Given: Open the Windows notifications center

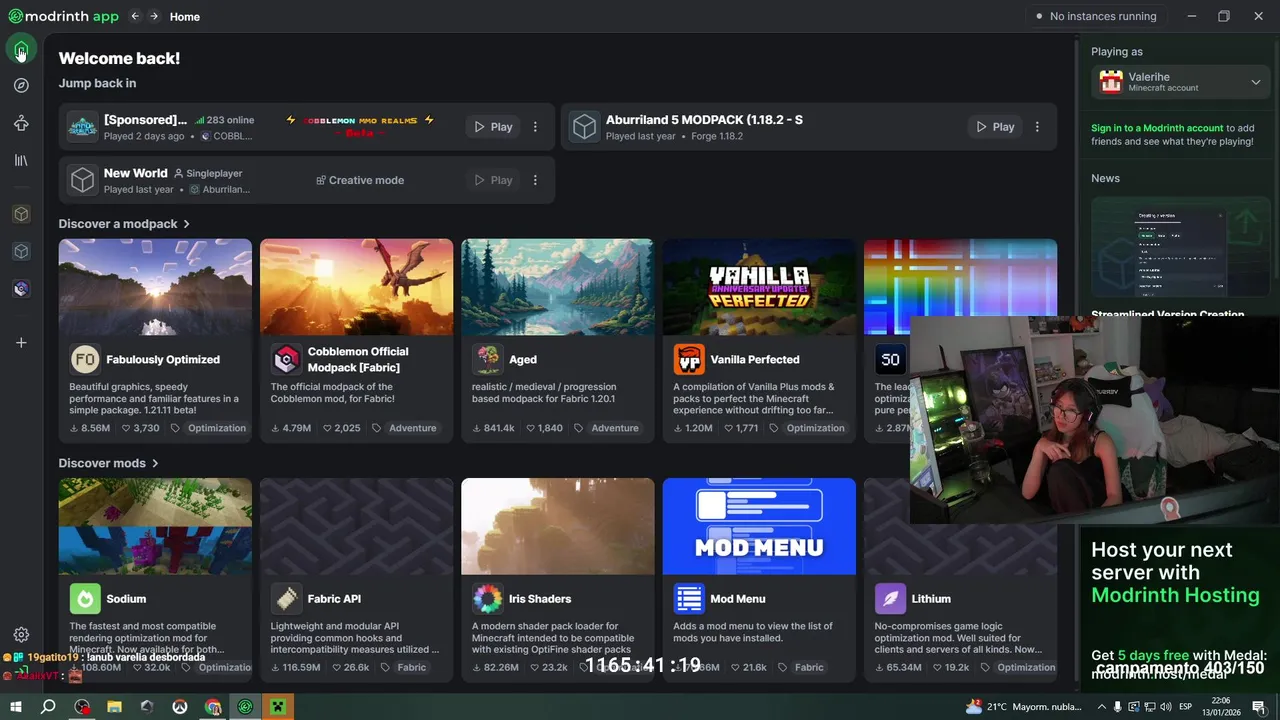Looking at the screenshot, I should (1259, 707).
